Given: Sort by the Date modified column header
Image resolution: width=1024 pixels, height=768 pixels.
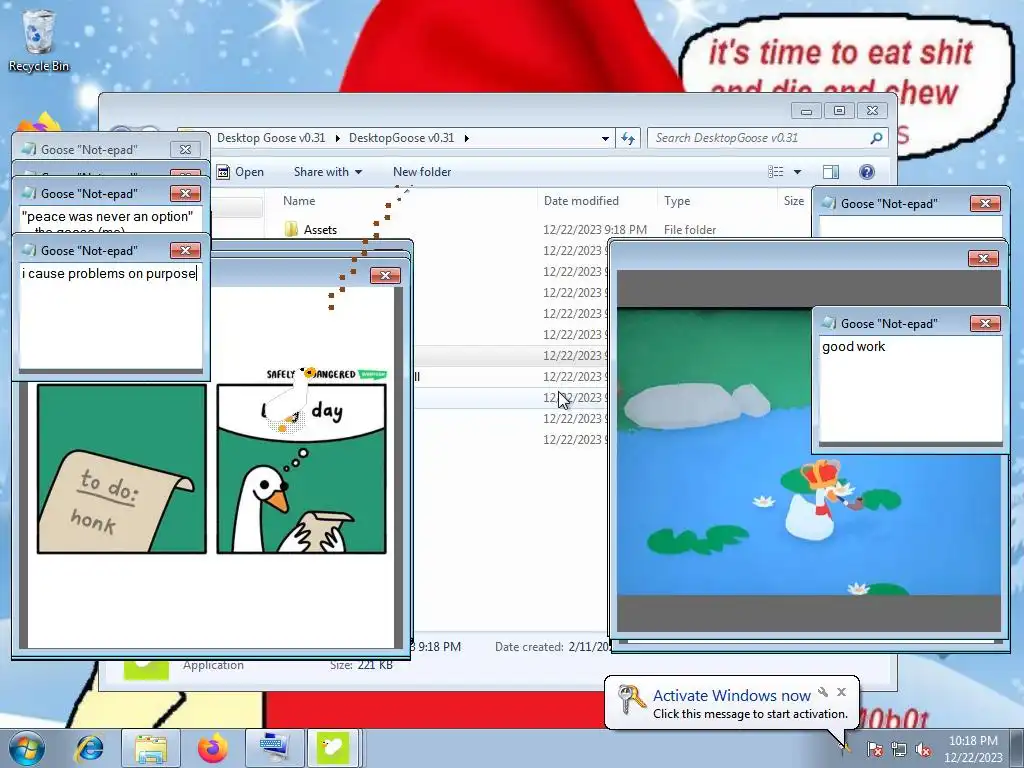Looking at the screenshot, I should (581, 200).
